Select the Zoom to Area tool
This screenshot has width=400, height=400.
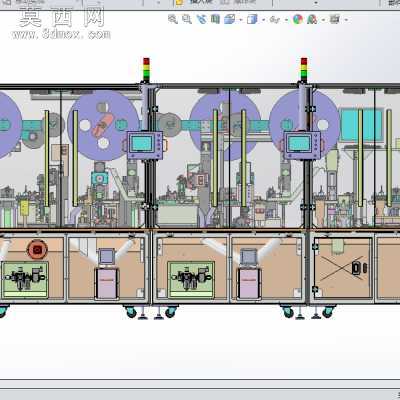187,19
